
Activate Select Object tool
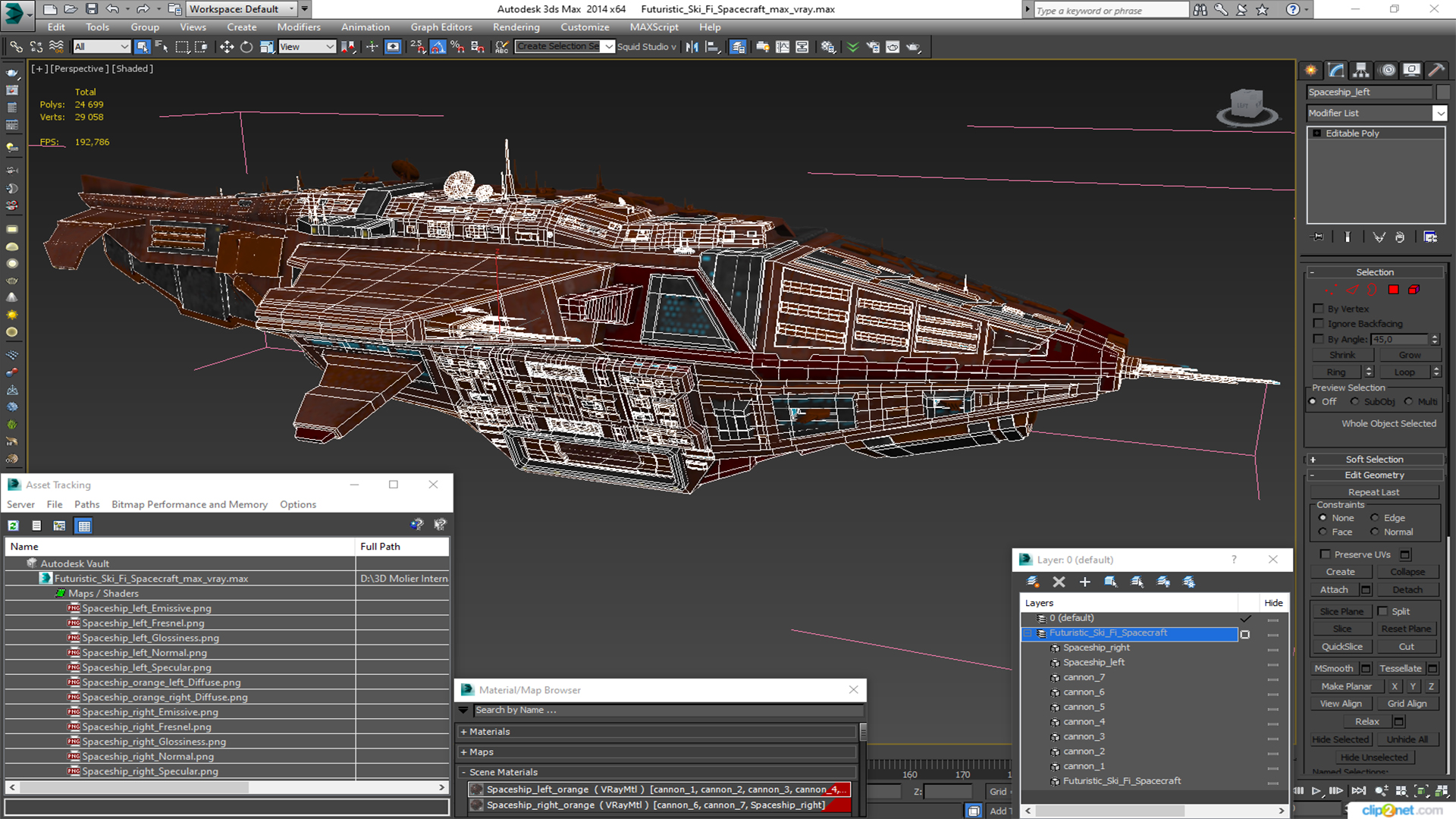pos(142,47)
